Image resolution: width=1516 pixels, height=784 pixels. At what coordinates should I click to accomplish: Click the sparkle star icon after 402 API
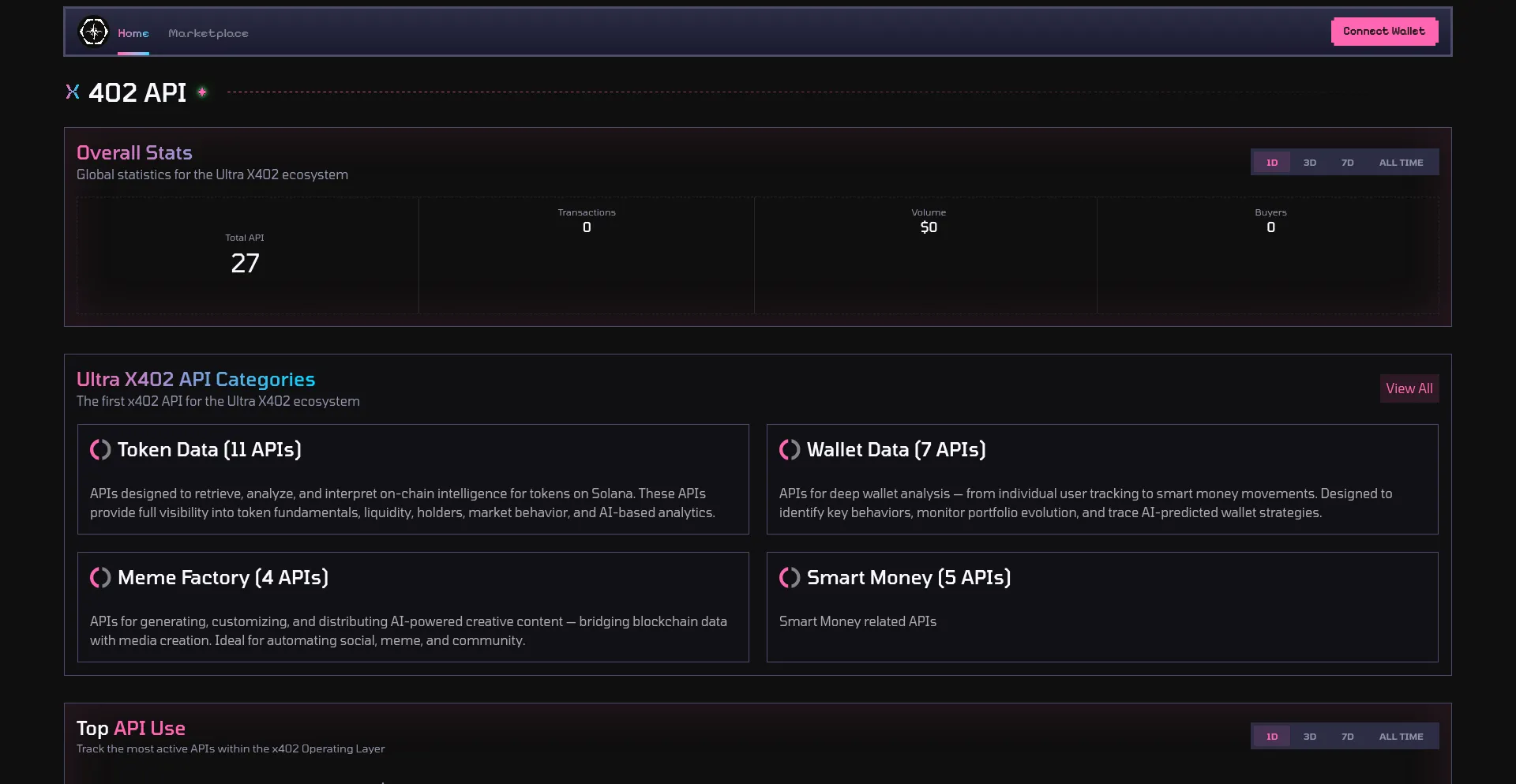point(202,92)
